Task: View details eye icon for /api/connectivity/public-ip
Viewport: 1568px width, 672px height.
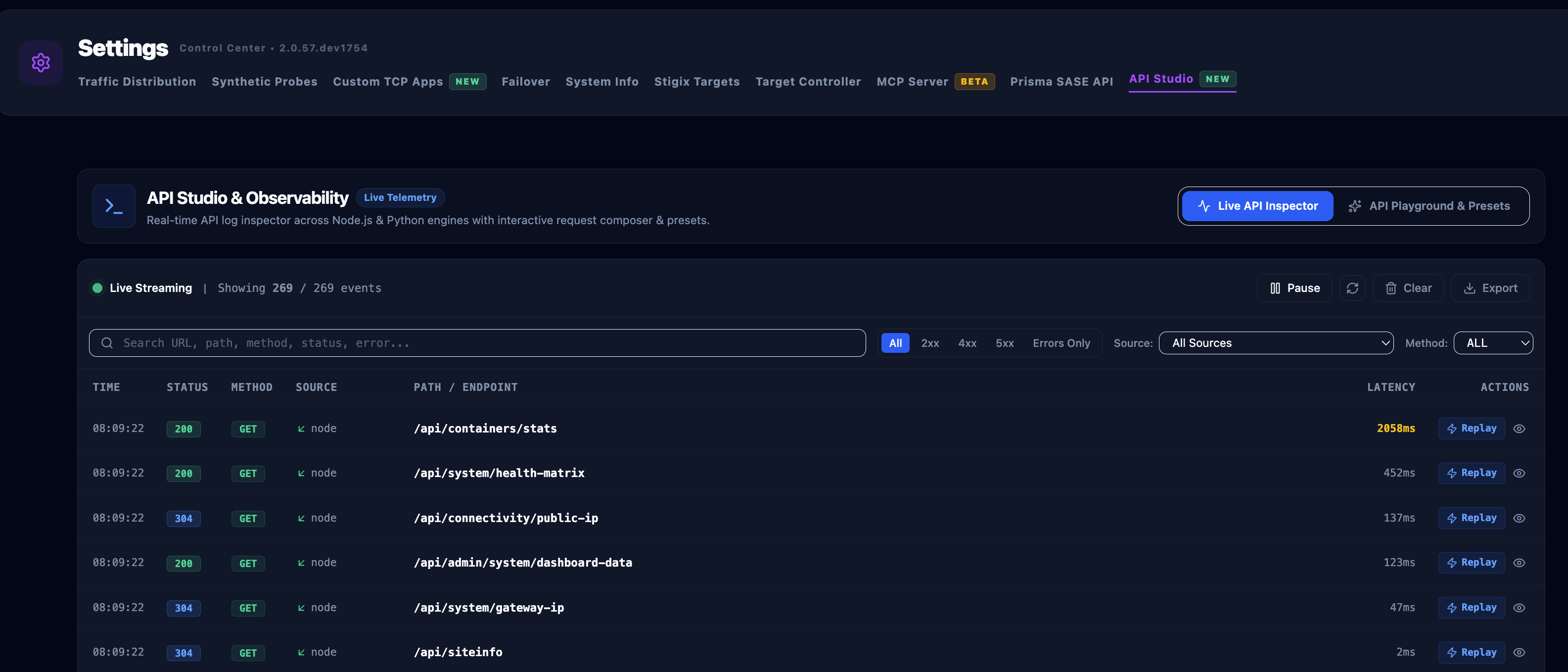Action: point(1520,518)
